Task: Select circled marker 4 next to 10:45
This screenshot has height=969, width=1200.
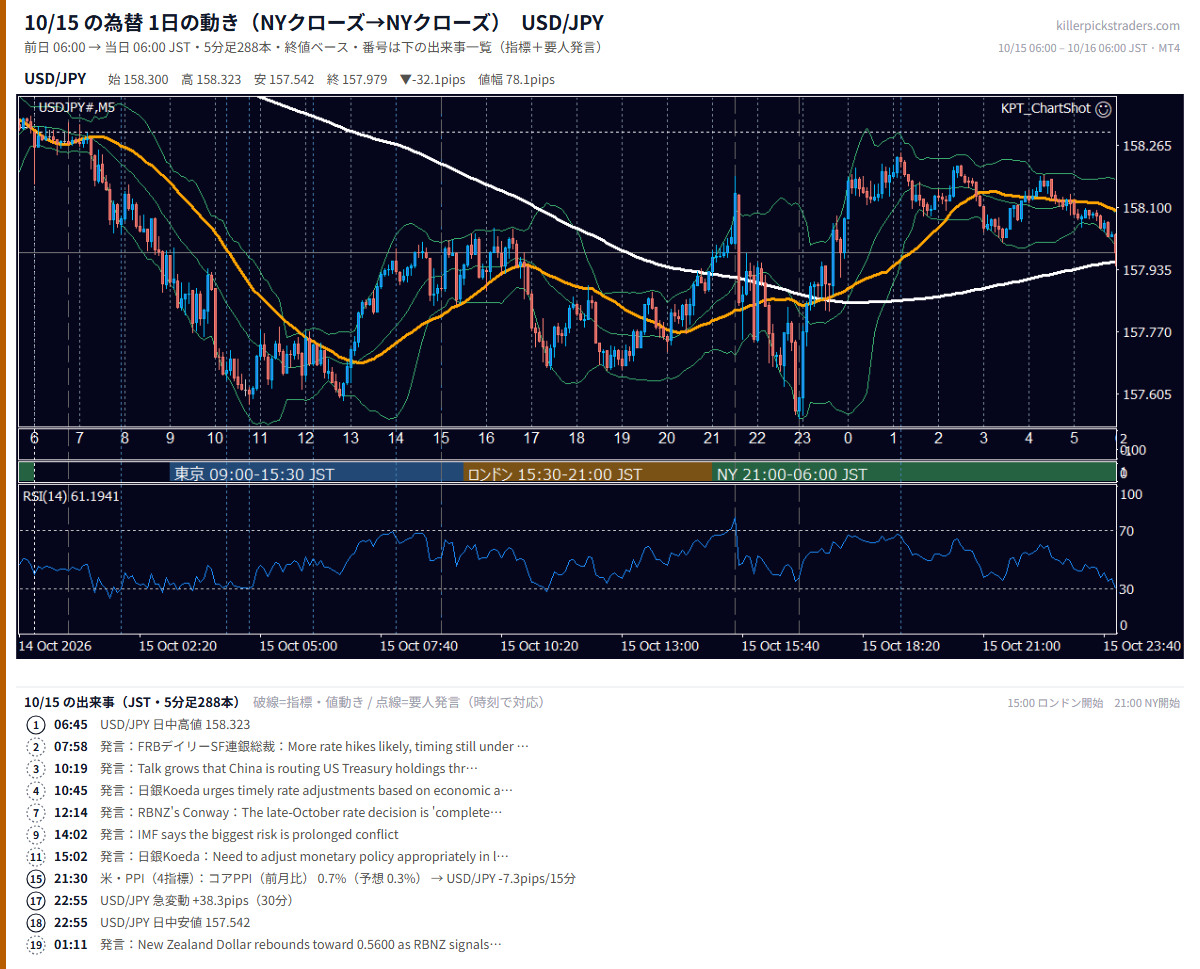Action: pyautogui.click(x=37, y=791)
